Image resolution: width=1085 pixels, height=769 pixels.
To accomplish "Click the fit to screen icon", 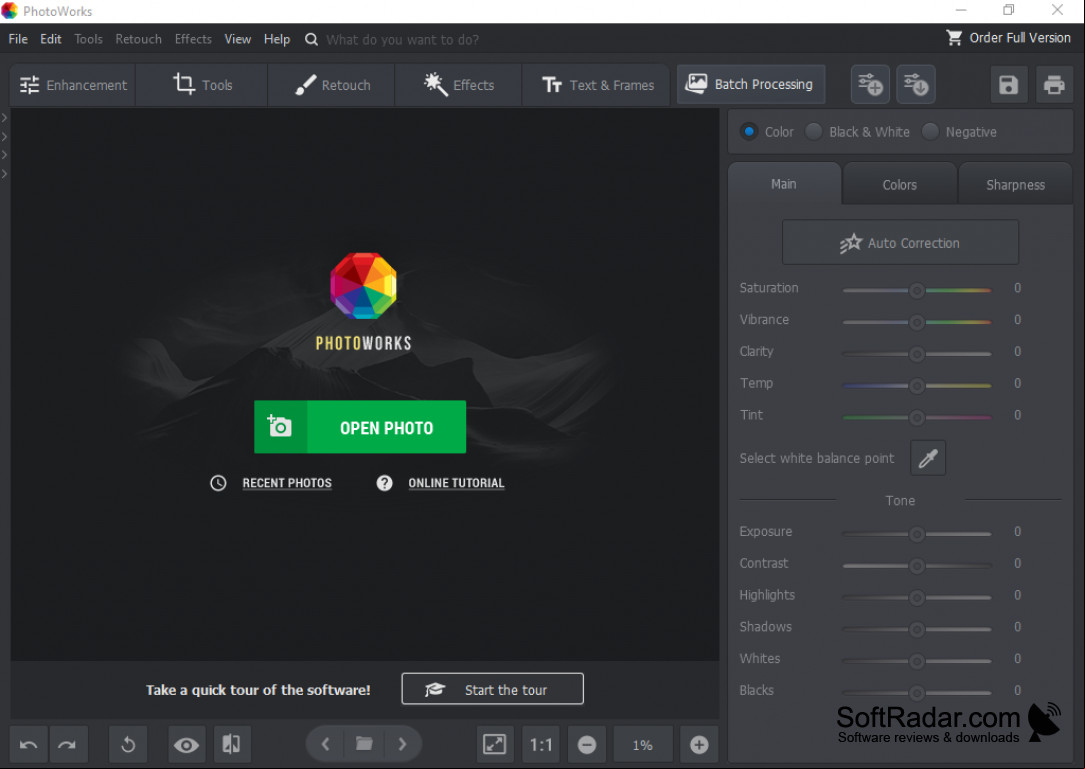I will (494, 745).
